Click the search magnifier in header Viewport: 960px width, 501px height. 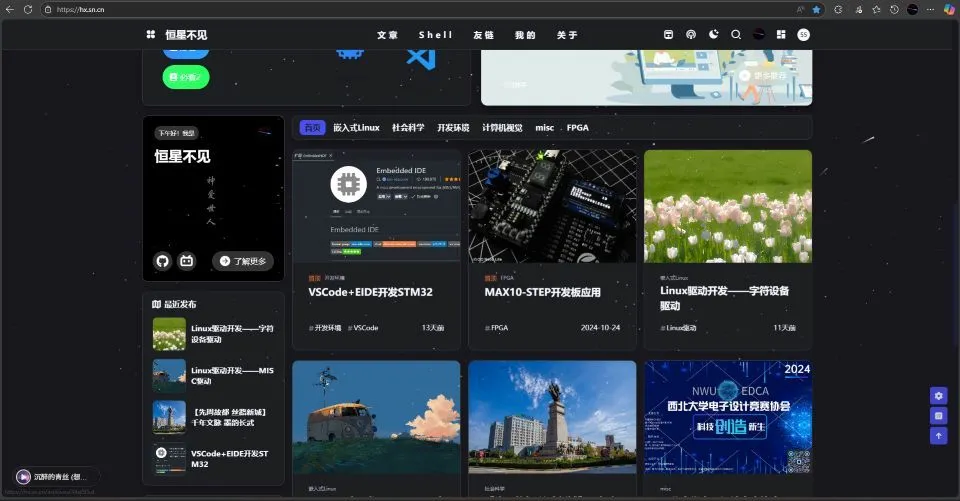pyautogui.click(x=736, y=35)
